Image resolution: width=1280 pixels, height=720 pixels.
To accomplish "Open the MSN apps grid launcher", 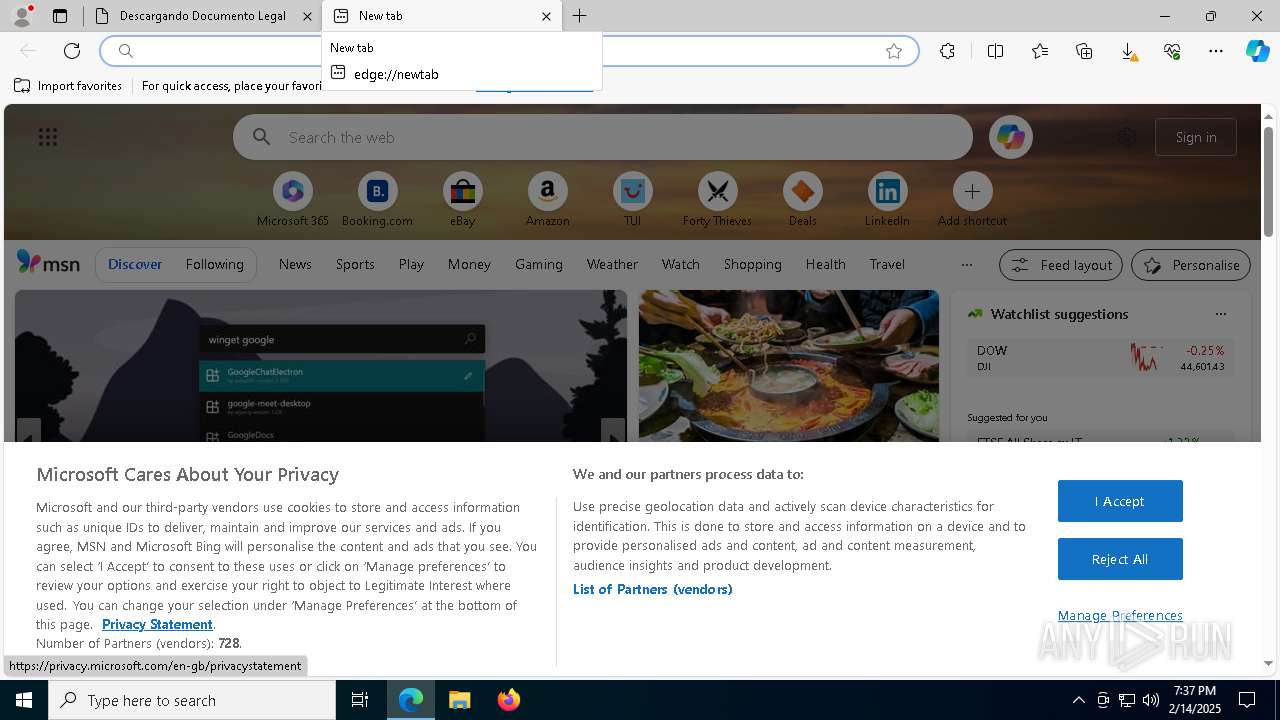I will pos(48,137).
